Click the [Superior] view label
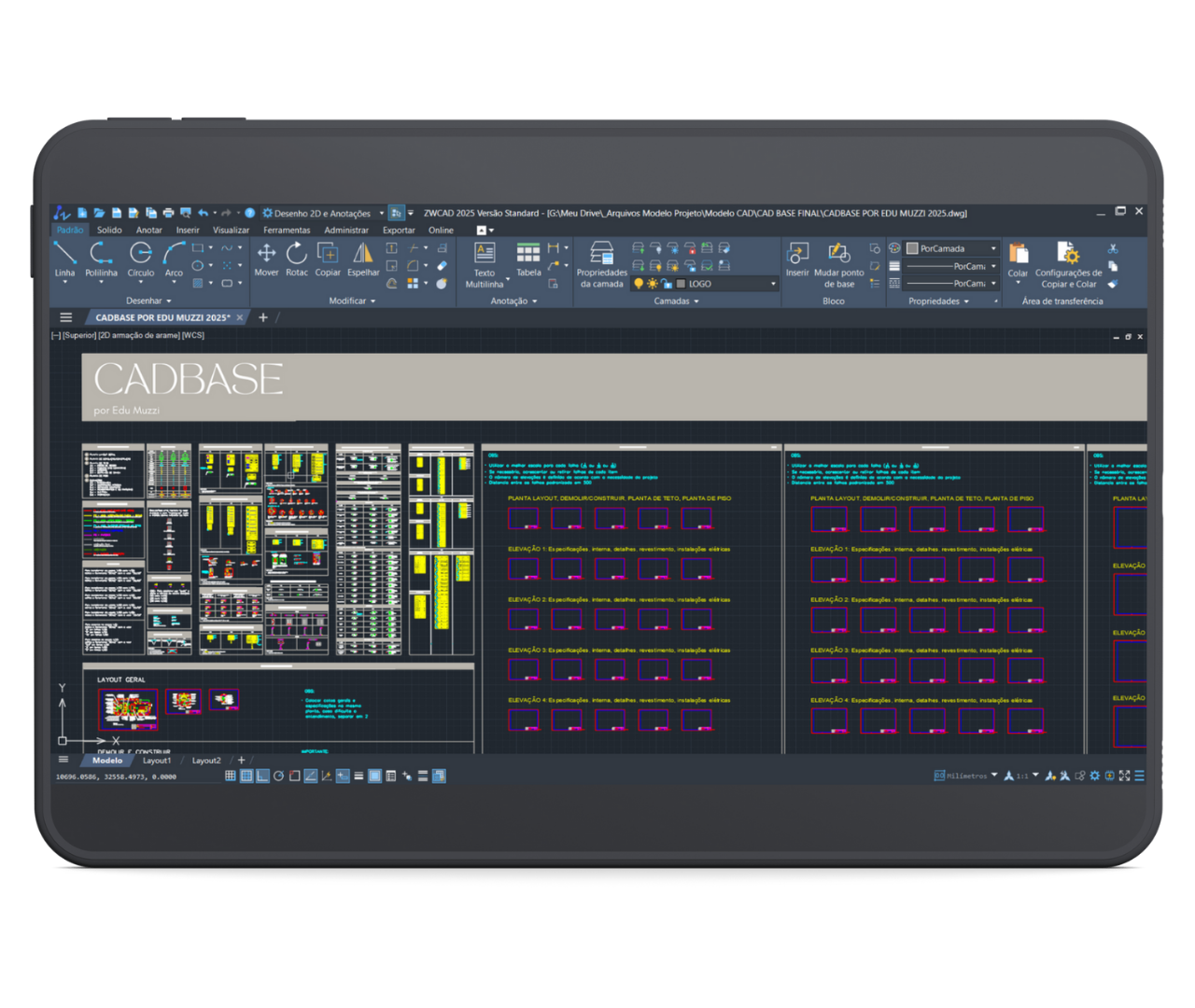 [x=78, y=335]
